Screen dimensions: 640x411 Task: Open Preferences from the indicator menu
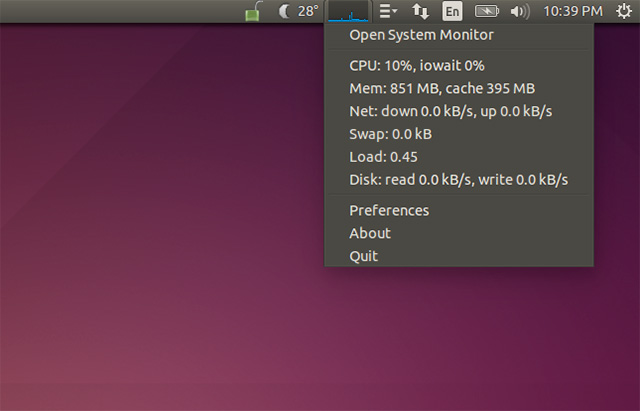pos(389,210)
